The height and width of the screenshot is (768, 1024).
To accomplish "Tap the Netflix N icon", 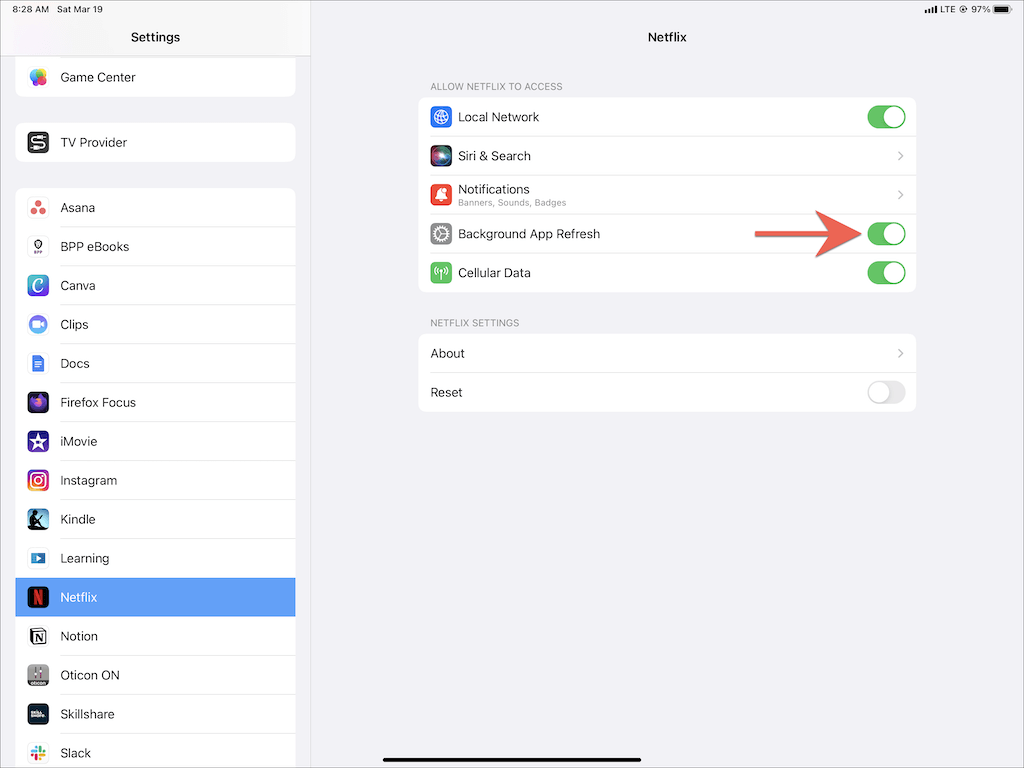I will click(x=38, y=597).
